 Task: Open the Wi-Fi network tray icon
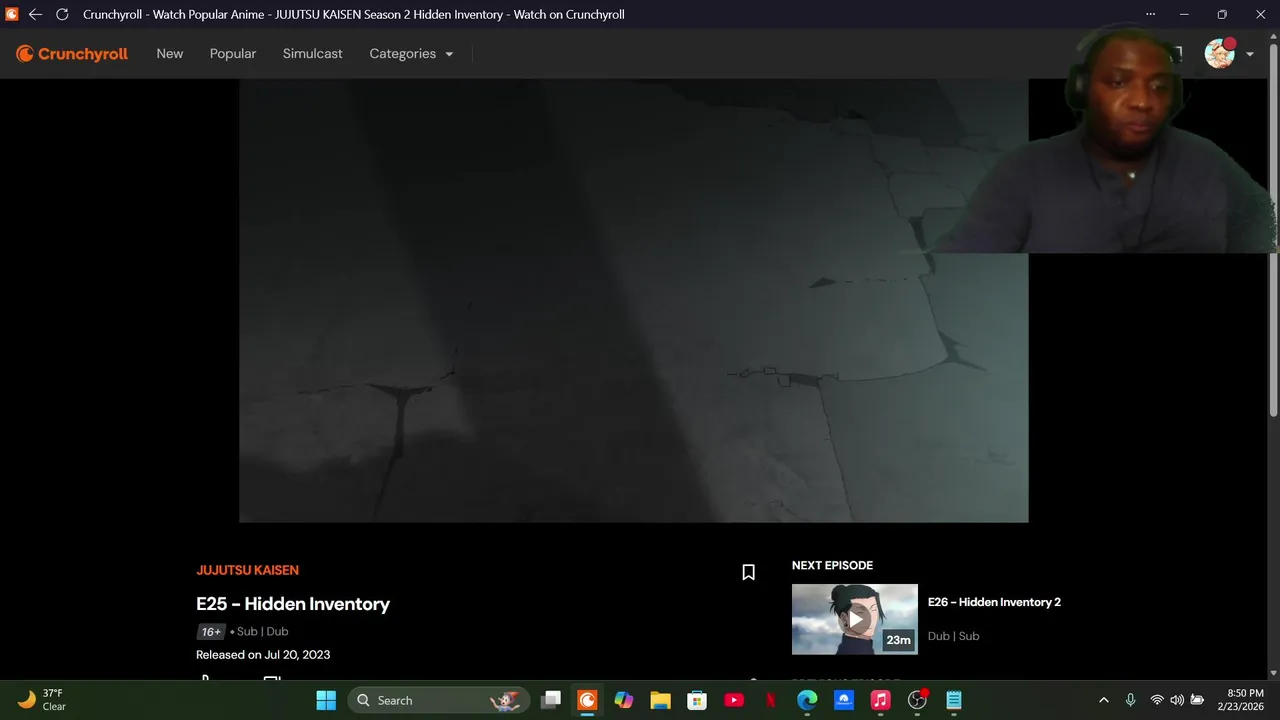[1157, 700]
